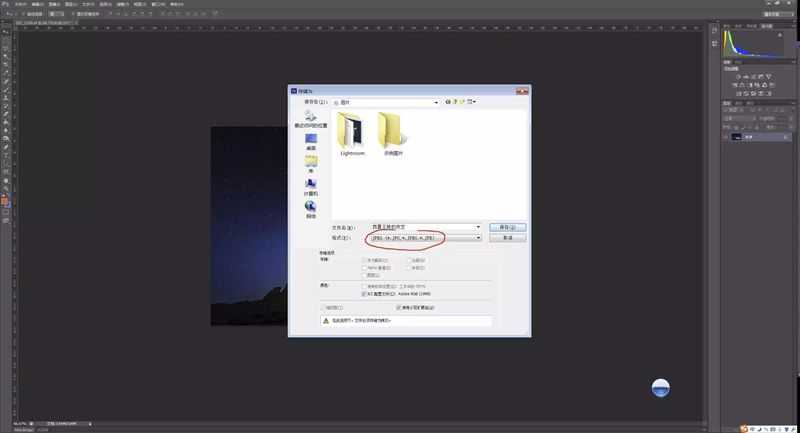The image size is (800, 433).
Task: Click the view menu icon in the save dialog toolbar
Action: 471,102
